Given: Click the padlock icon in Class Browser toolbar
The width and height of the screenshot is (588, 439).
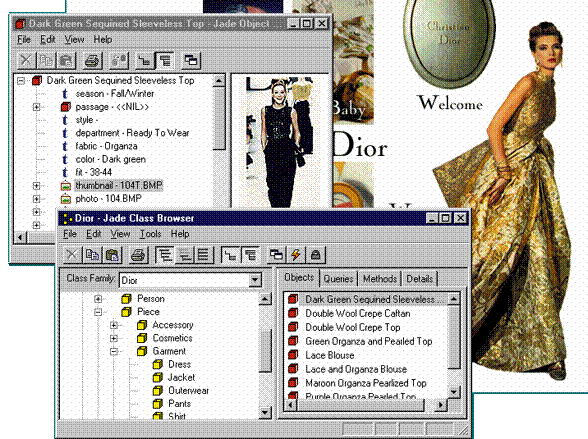Looking at the screenshot, I should click(x=316, y=255).
